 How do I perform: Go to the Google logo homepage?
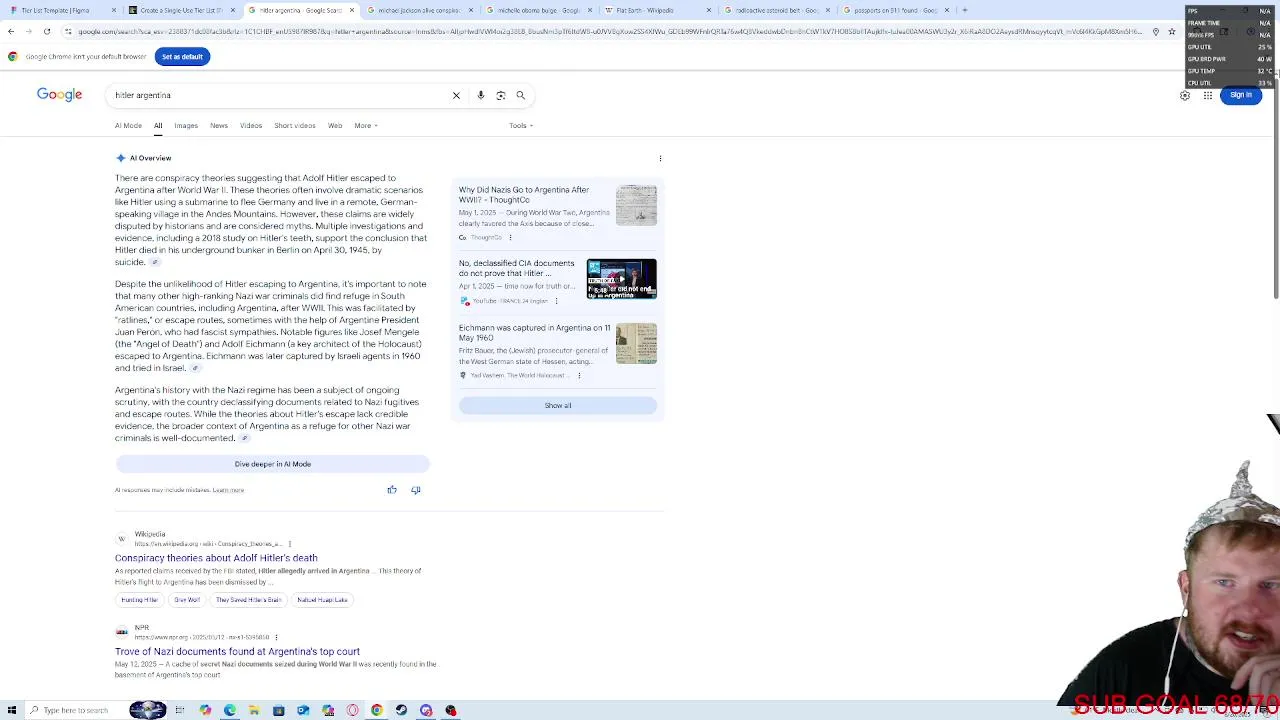click(x=59, y=94)
